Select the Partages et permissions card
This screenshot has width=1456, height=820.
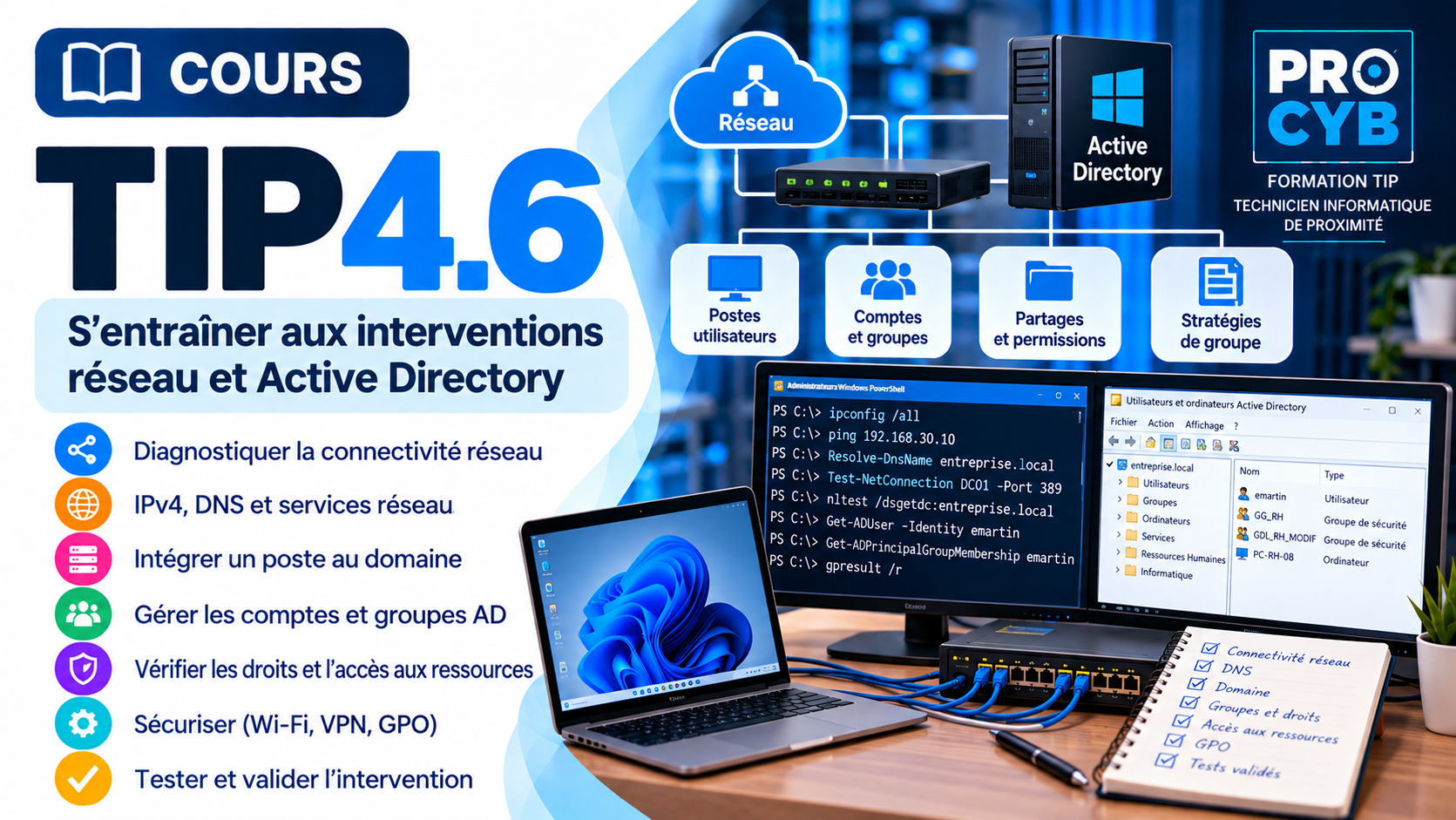(1050, 303)
